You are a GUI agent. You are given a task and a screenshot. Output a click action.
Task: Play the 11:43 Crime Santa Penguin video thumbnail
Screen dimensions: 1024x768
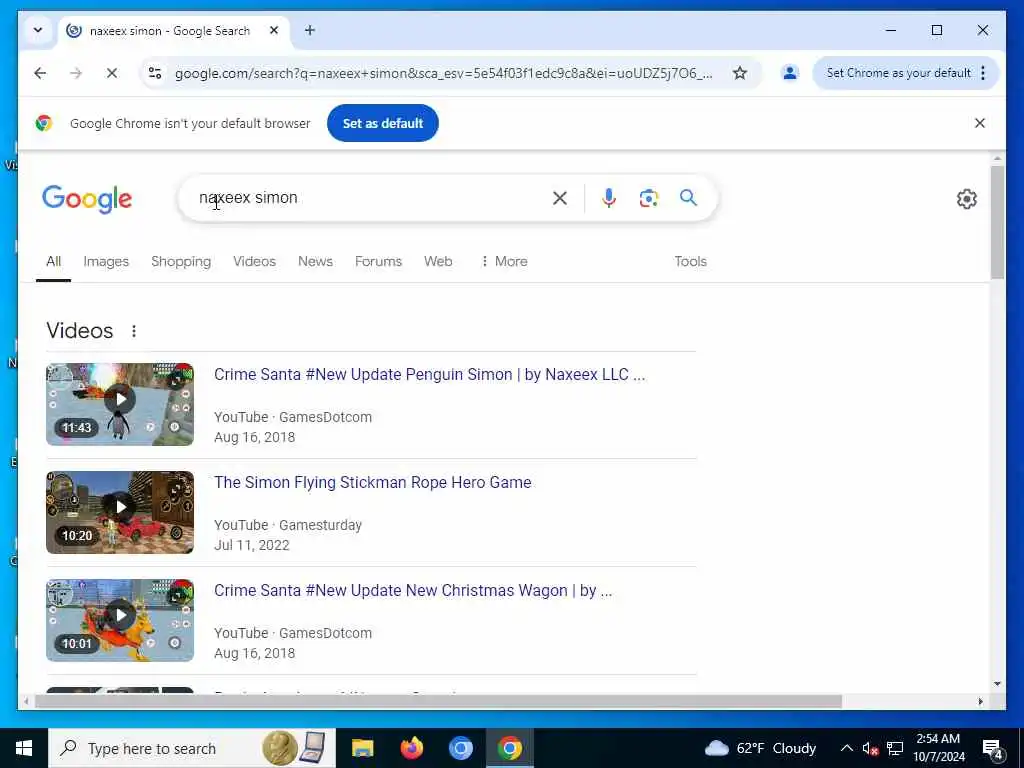120,404
